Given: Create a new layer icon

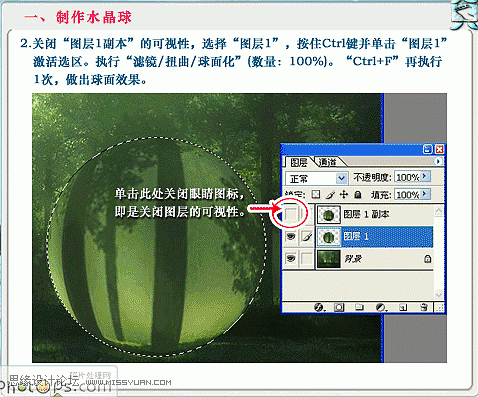Looking at the screenshot, I should coord(403,307).
